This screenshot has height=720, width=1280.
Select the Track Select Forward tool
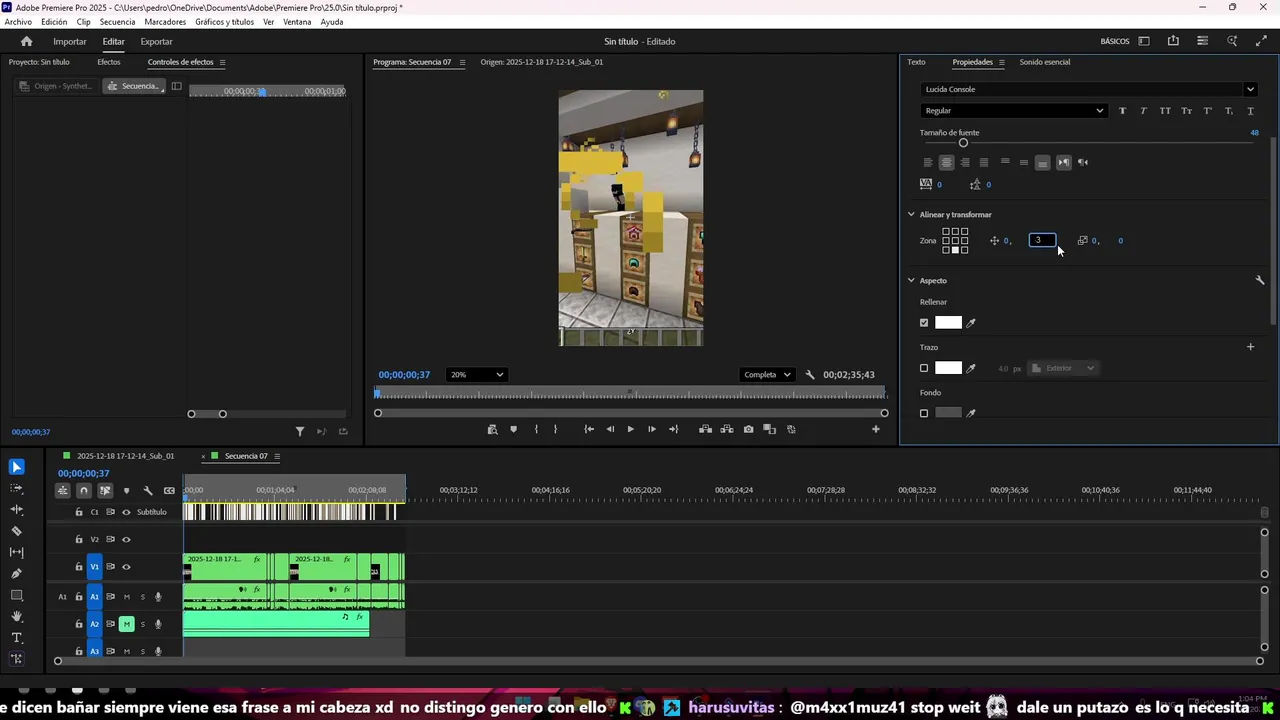[17, 488]
